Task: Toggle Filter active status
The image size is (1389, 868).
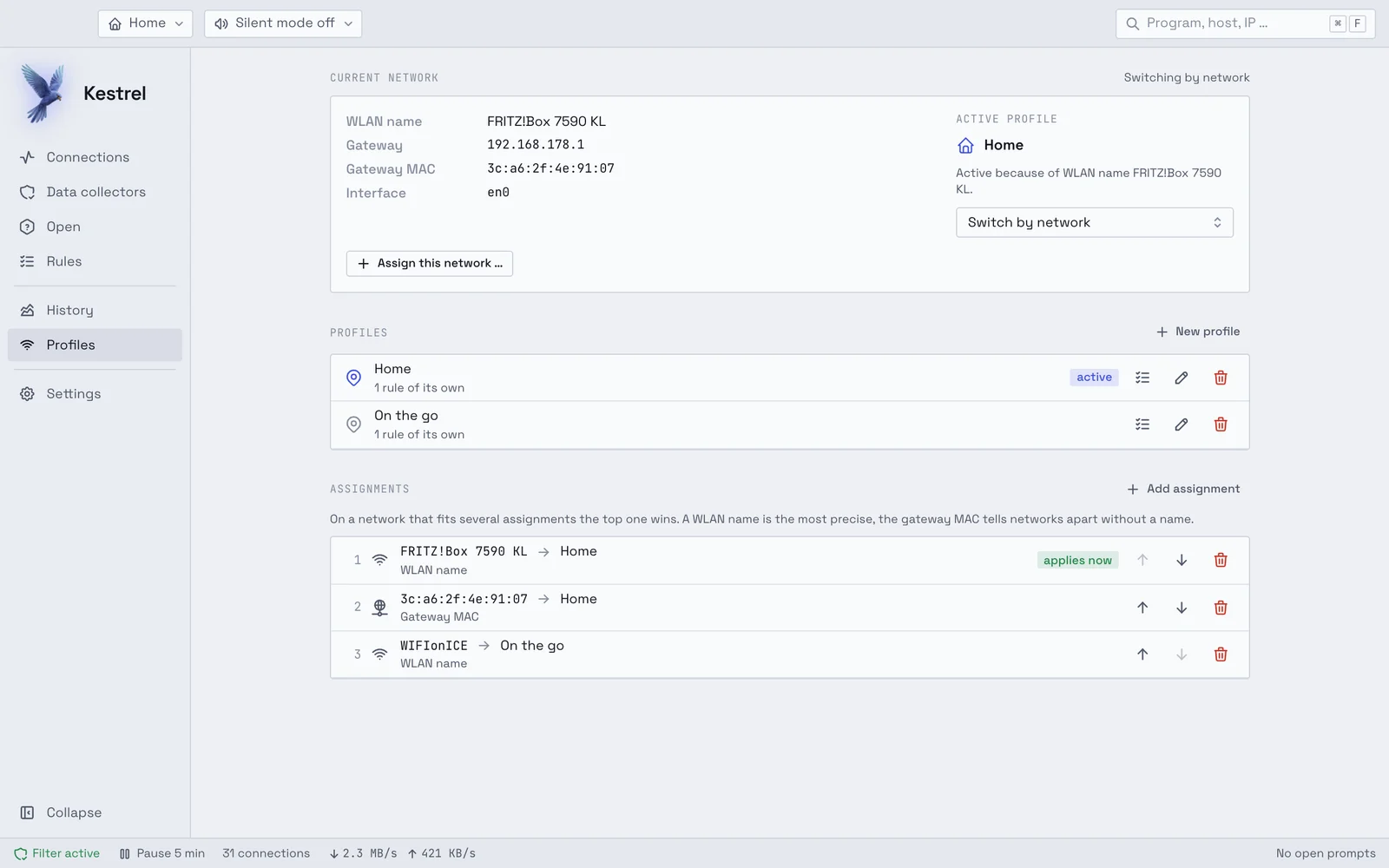Action: pos(57,853)
